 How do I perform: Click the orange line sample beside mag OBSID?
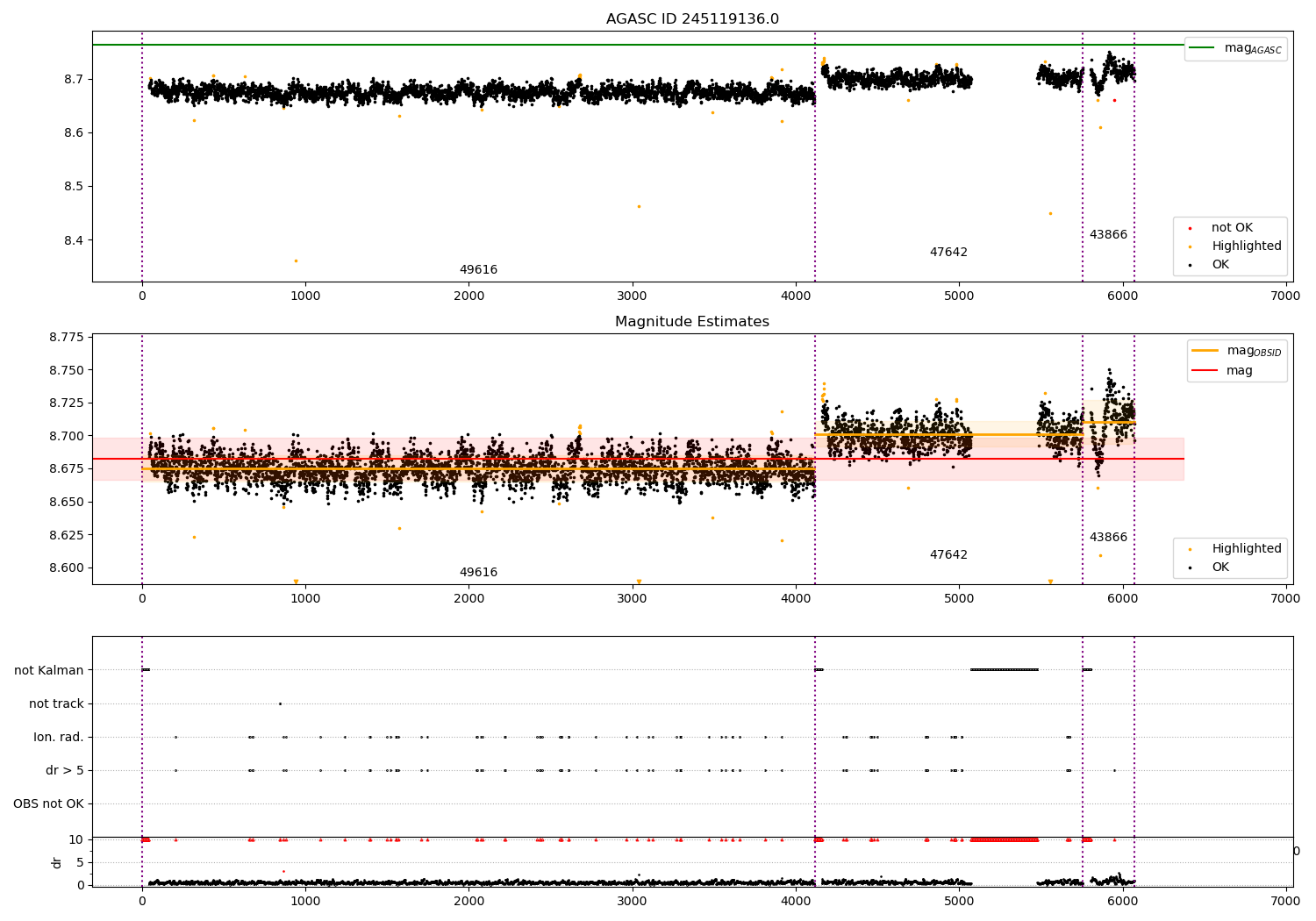[1205, 351]
